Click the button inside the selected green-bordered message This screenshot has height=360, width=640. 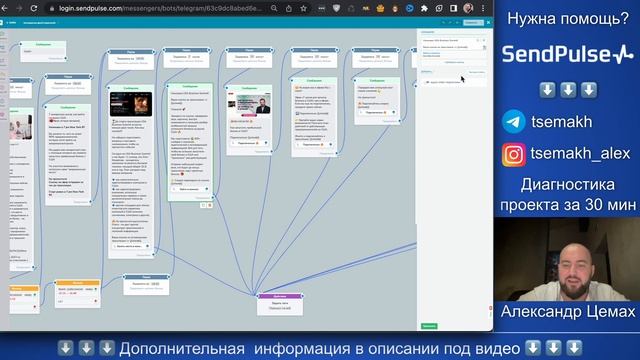coord(190,189)
